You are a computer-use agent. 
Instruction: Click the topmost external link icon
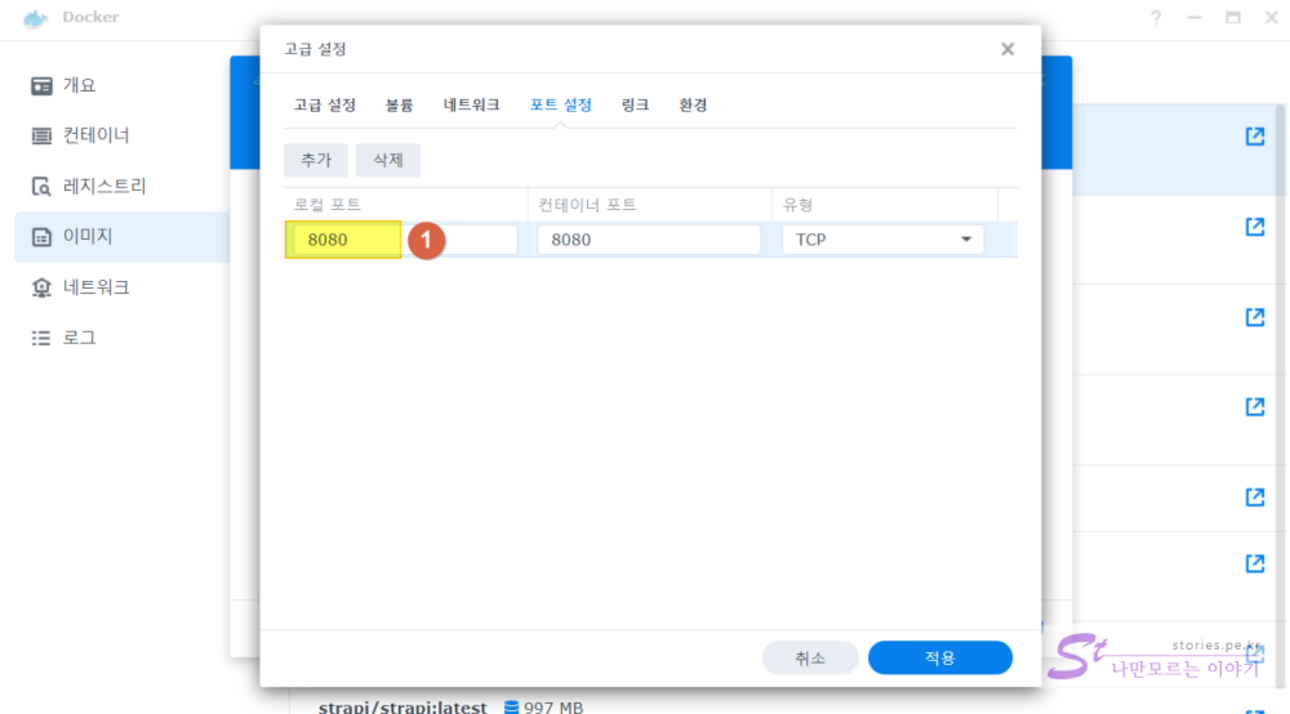pyautogui.click(x=1254, y=137)
